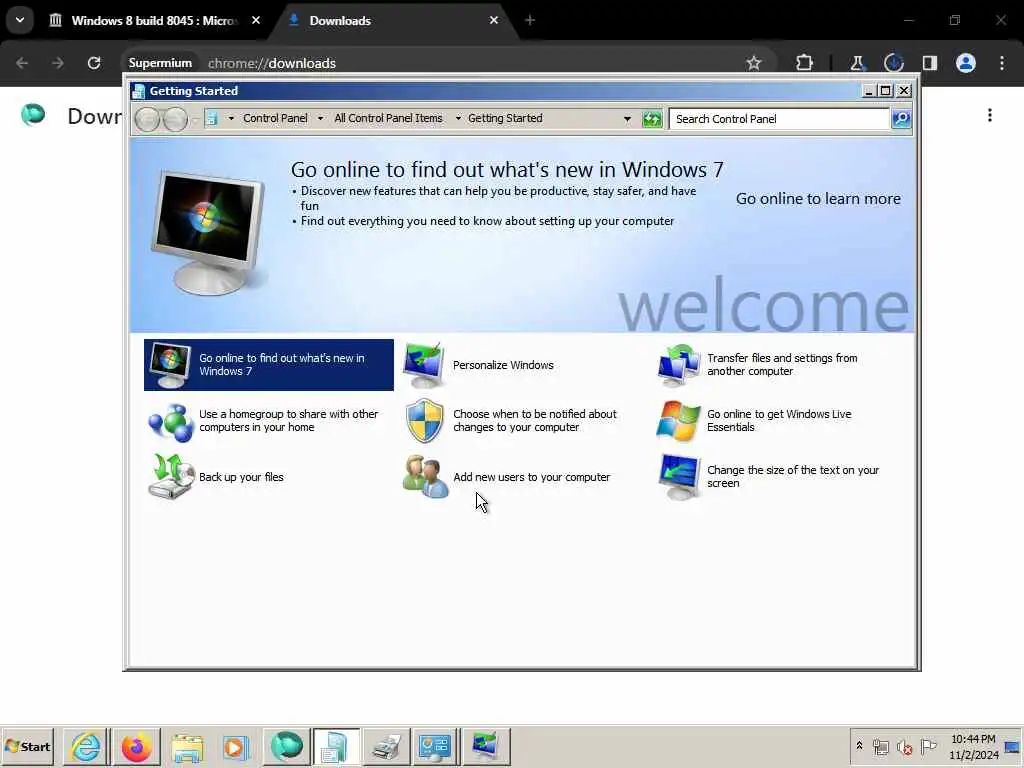Viewport: 1024px width, 768px height.
Task: Click the address bar location icon
Action: coord(212,118)
